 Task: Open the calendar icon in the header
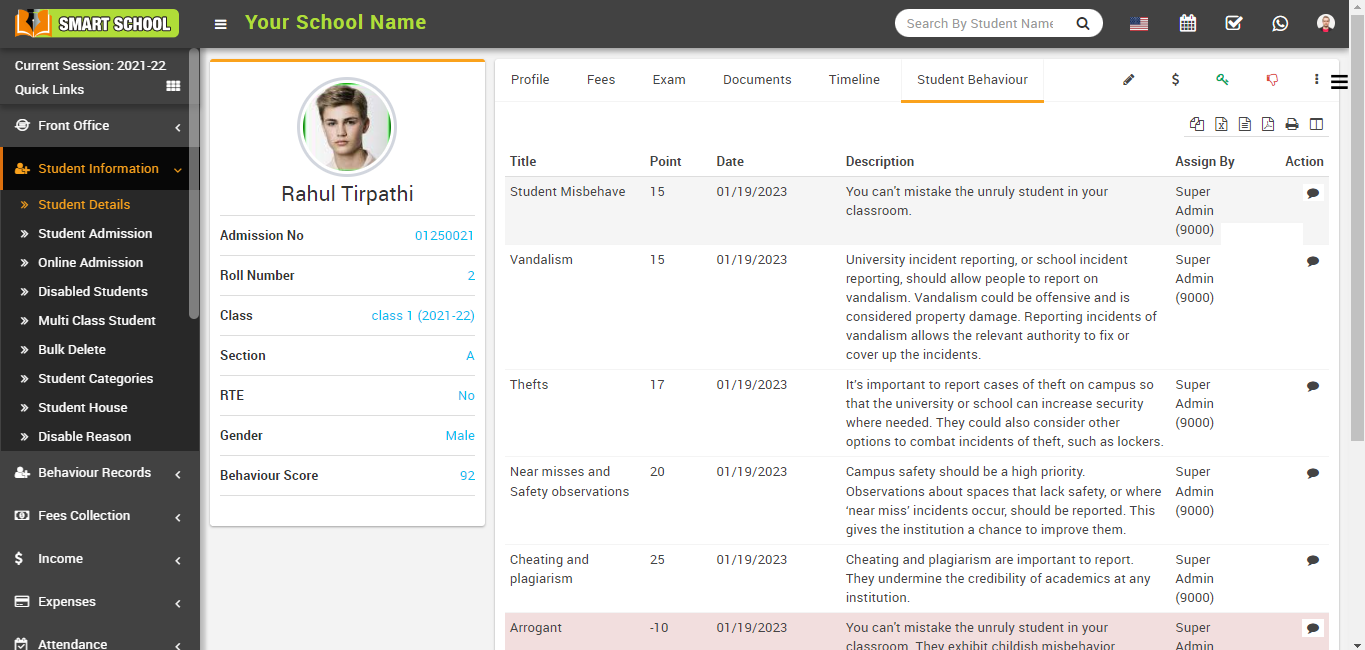pyautogui.click(x=1187, y=22)
